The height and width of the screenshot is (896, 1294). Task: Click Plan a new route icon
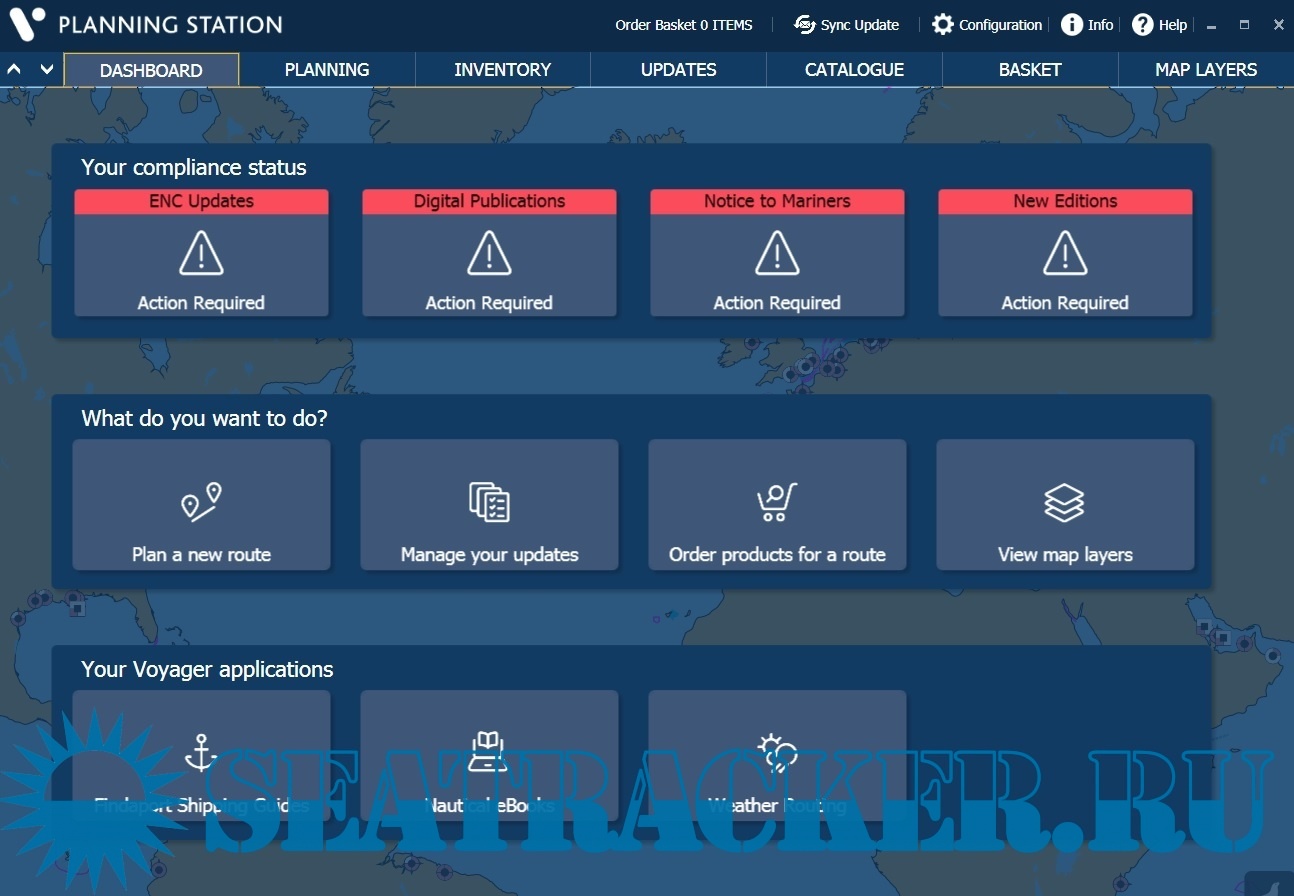[201, 501]
